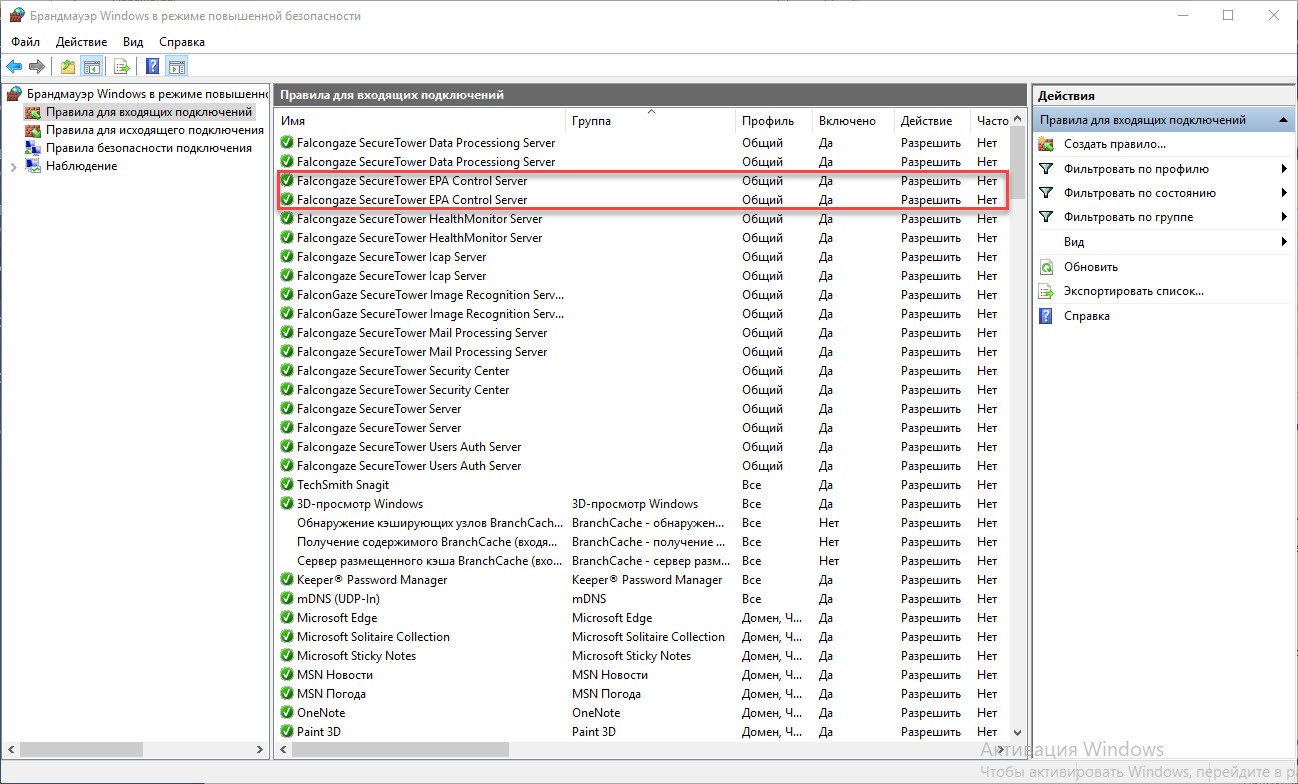This screenshot has width=1298, height=784.
Task: Expand the Вид submenu arrow in Actions
Action: [1283, 242]
